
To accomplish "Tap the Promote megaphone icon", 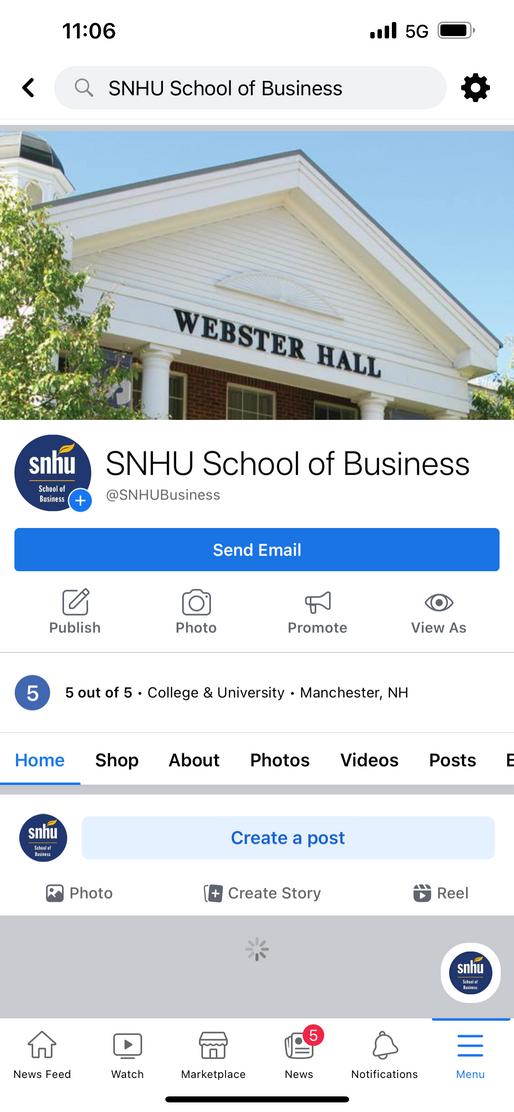I will point(318,602).
